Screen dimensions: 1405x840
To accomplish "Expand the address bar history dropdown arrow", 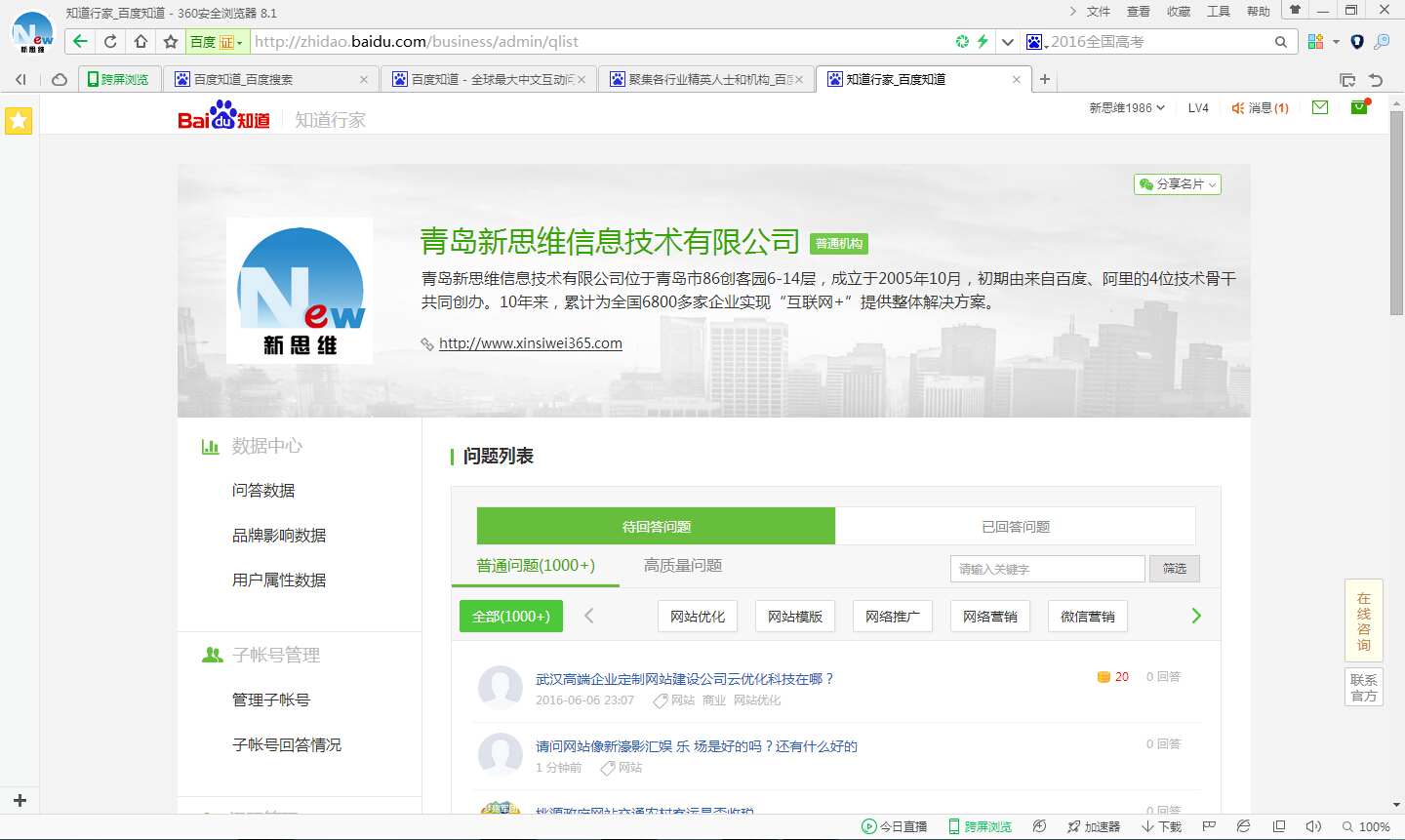I will pyautogui.click(x=1008, y=41).
